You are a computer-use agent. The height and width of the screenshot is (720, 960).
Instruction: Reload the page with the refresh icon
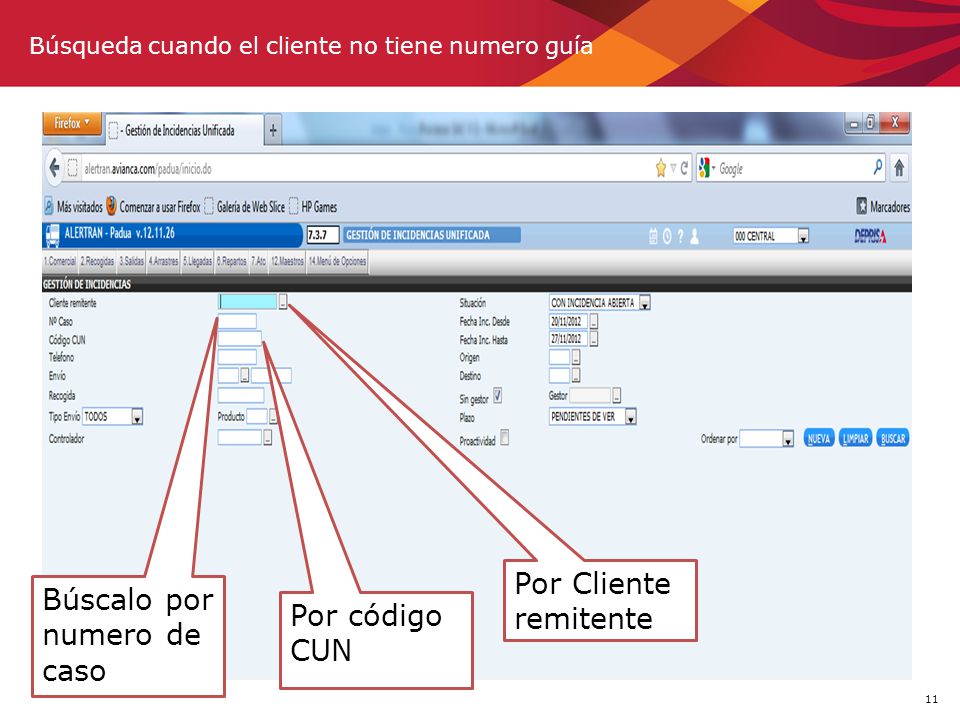point(684,168)
